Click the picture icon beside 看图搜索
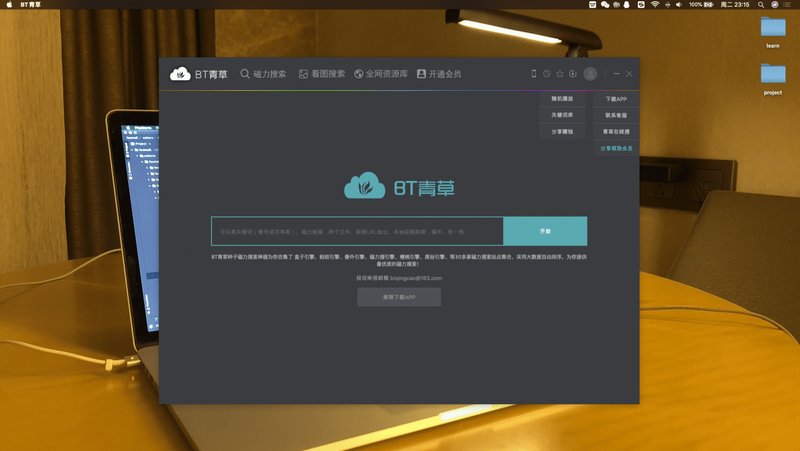The height and width of the screenshot is (451, 800). [303, 74]
